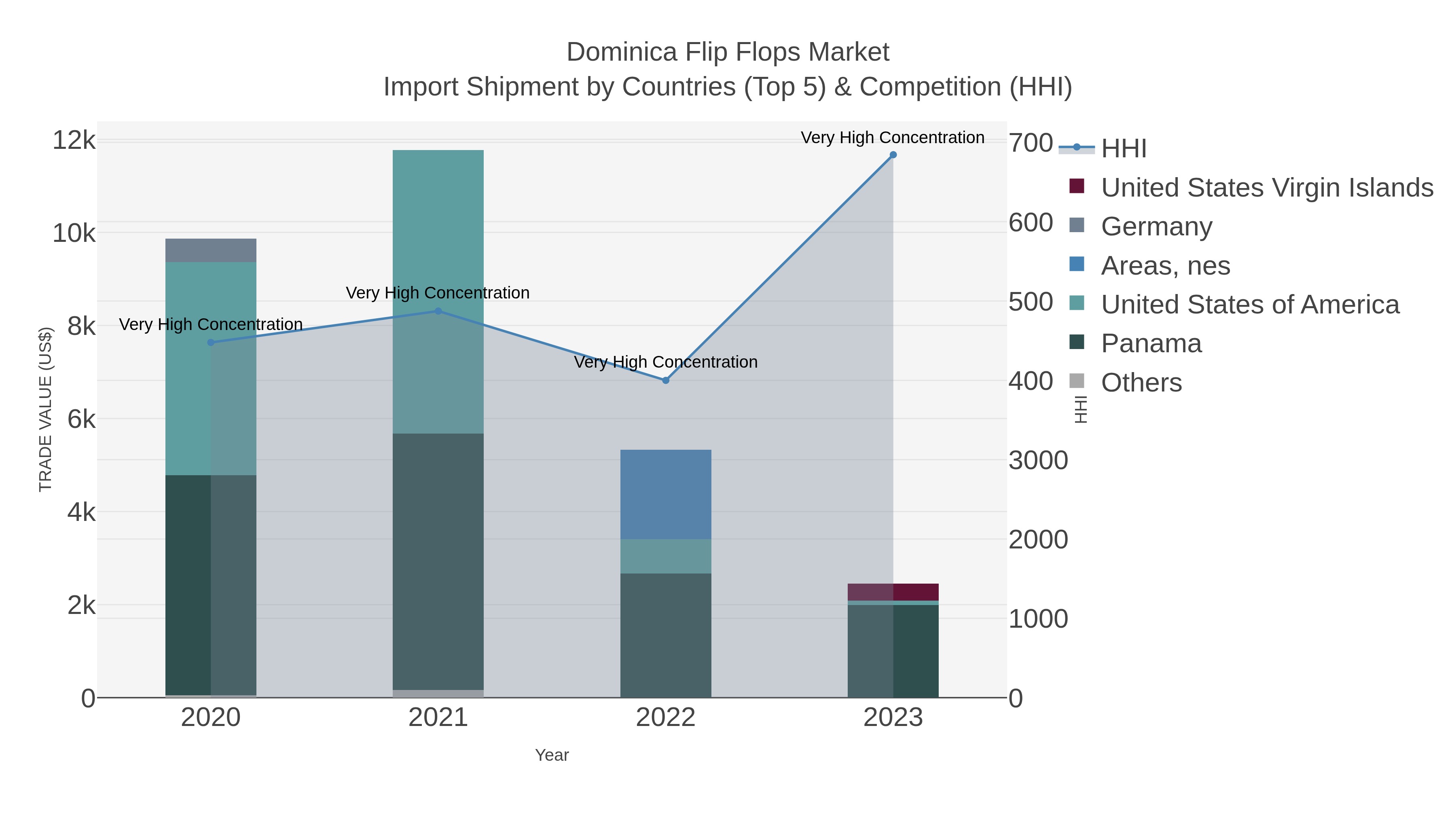Viewport: 1456px width, 819px height.
Task: Click the 400 HHI axis tick label
Action: click(x=1031, y=381)
